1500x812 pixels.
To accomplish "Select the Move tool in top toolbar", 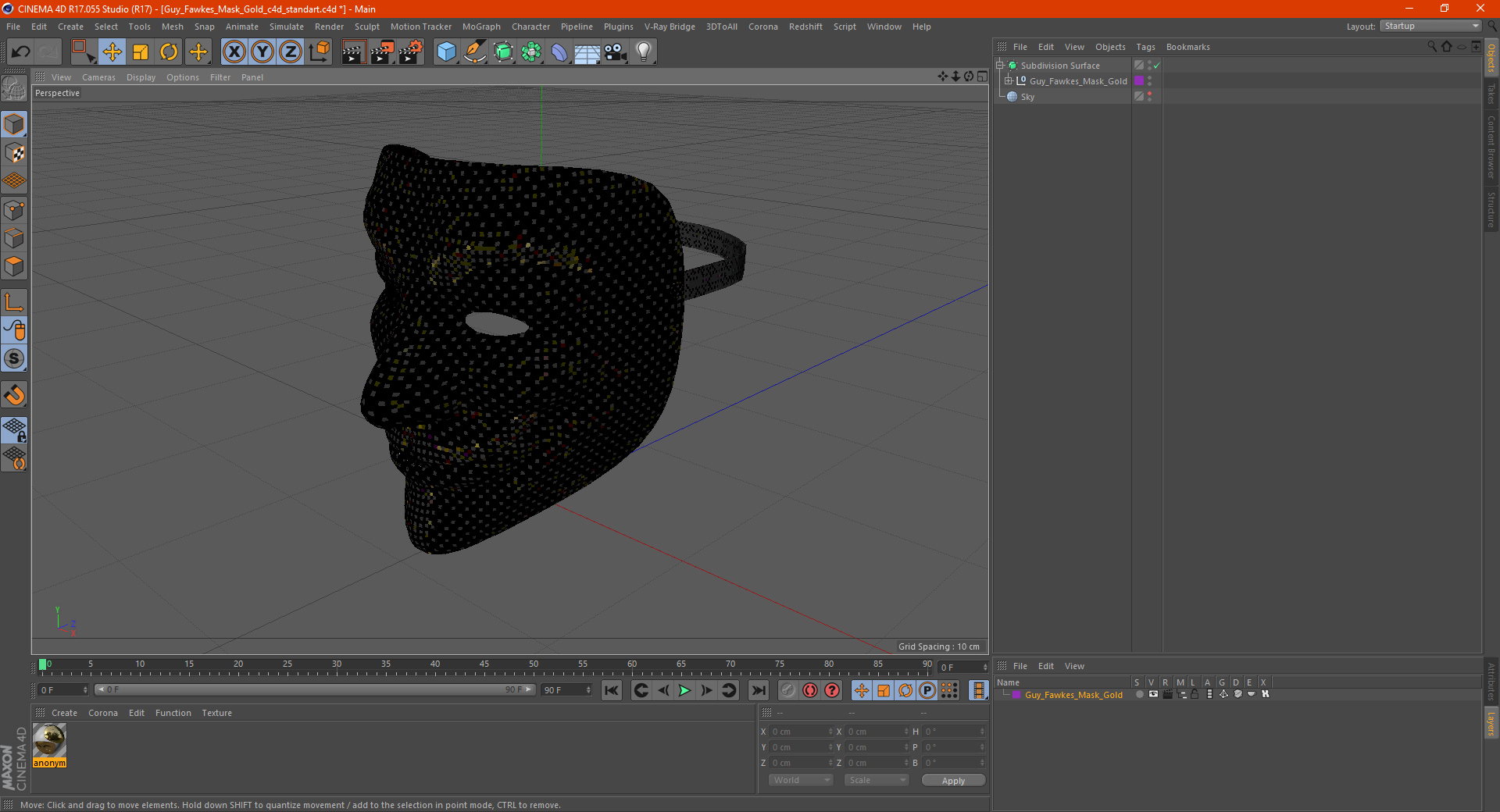I will coord(112,52).
